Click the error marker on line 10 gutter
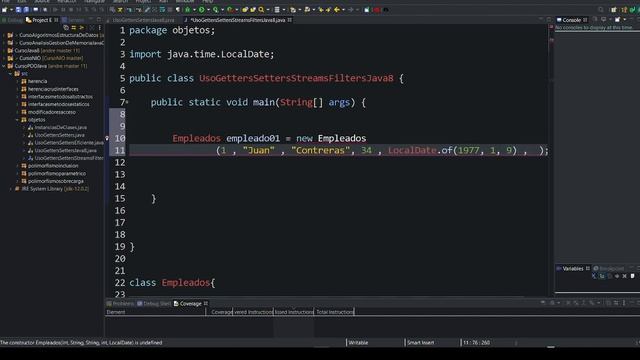 pyautogui.click(x=107, y=138)
